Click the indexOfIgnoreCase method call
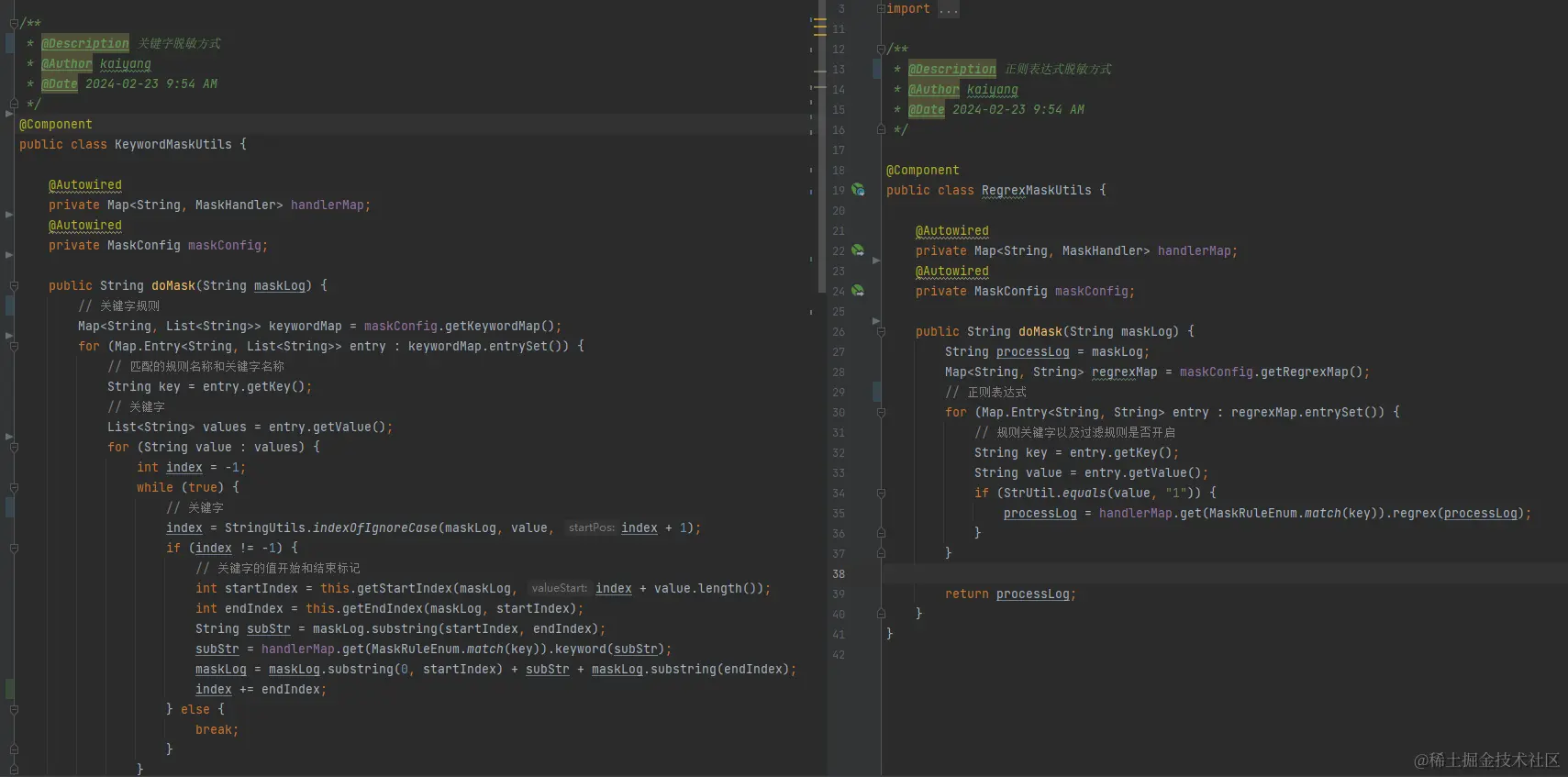Viewport: 1568px width, 777px height. tap(375, 528)
